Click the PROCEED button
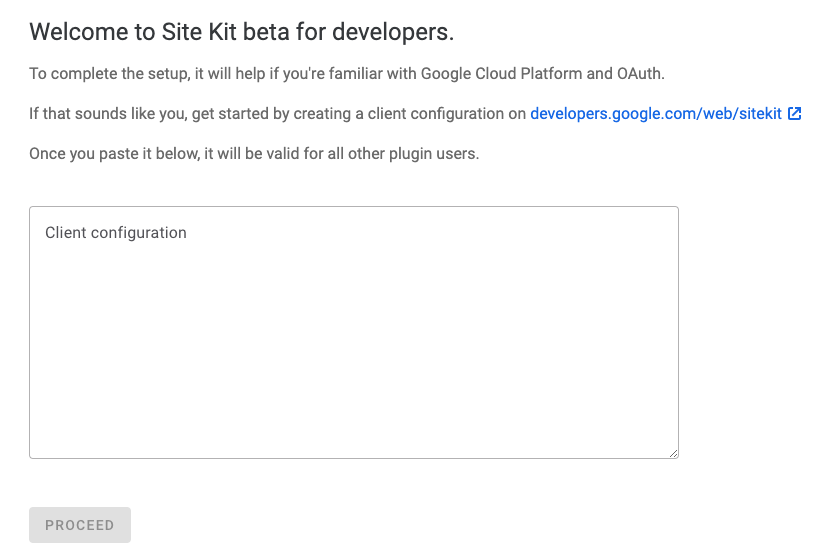 click(x=80, y=525)
